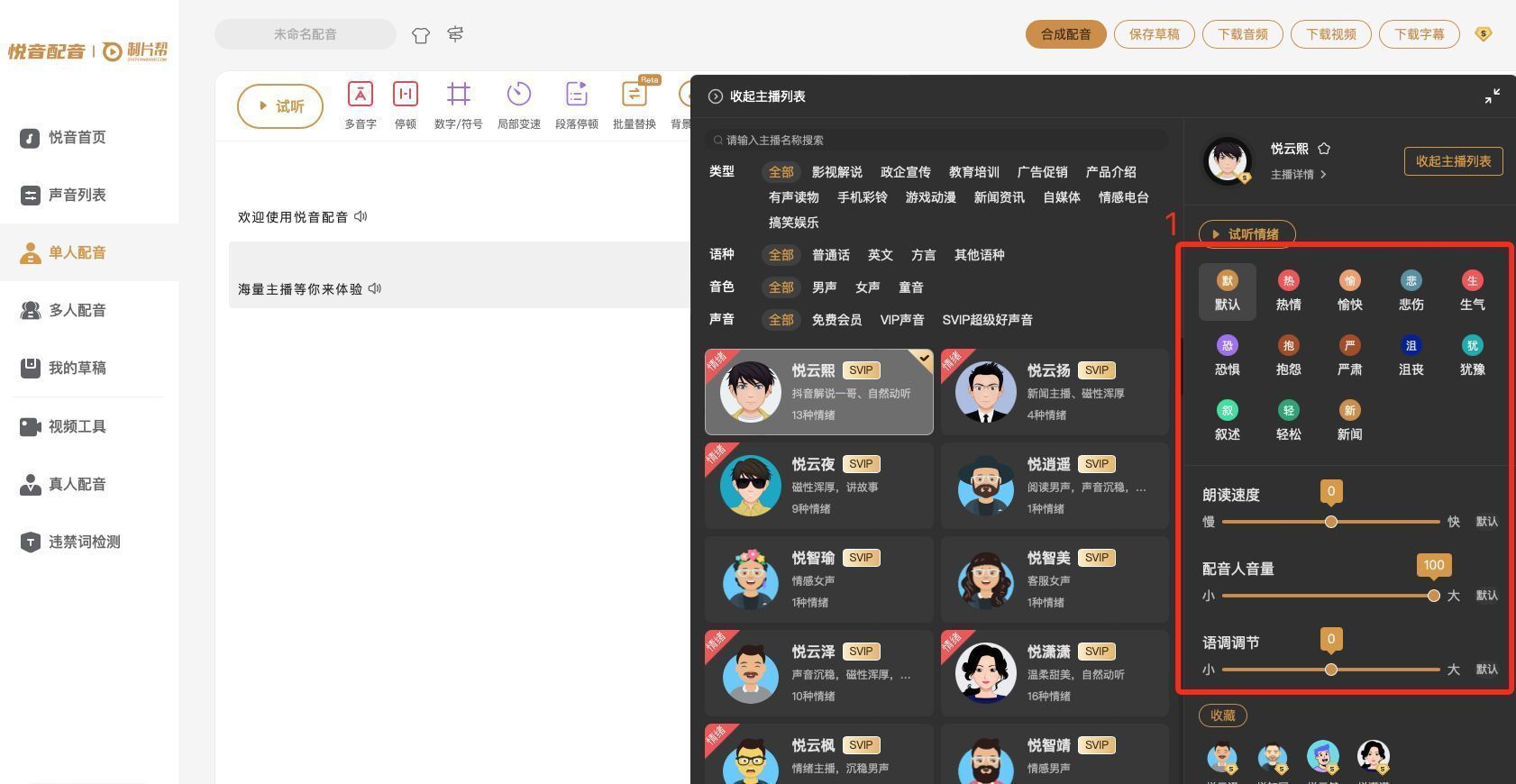Click the 朗读速度 slider handle
This screenshot has width=1516, height=784.
point(1331,522)
